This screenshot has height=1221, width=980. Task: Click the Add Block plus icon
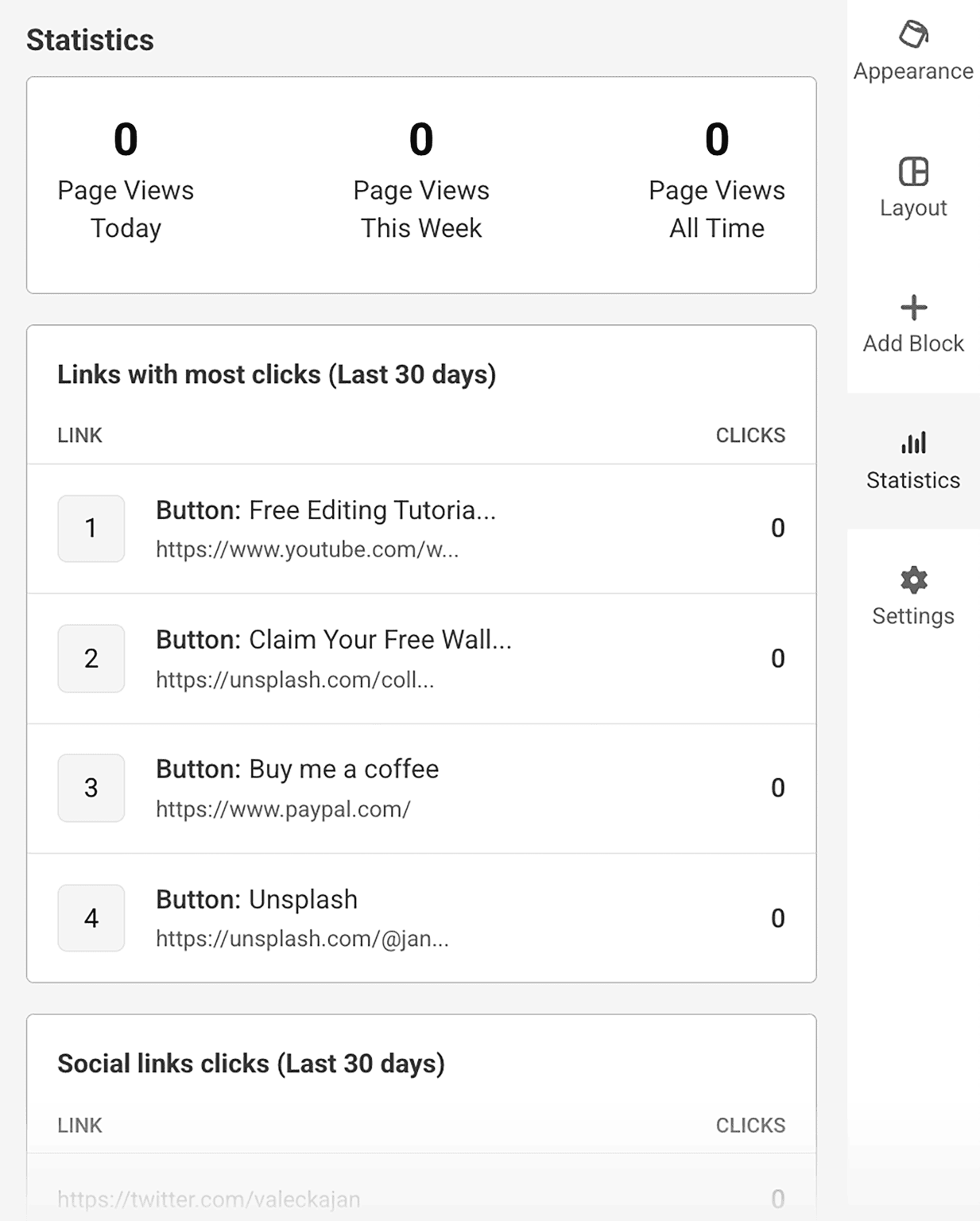[x=912, y=307]
